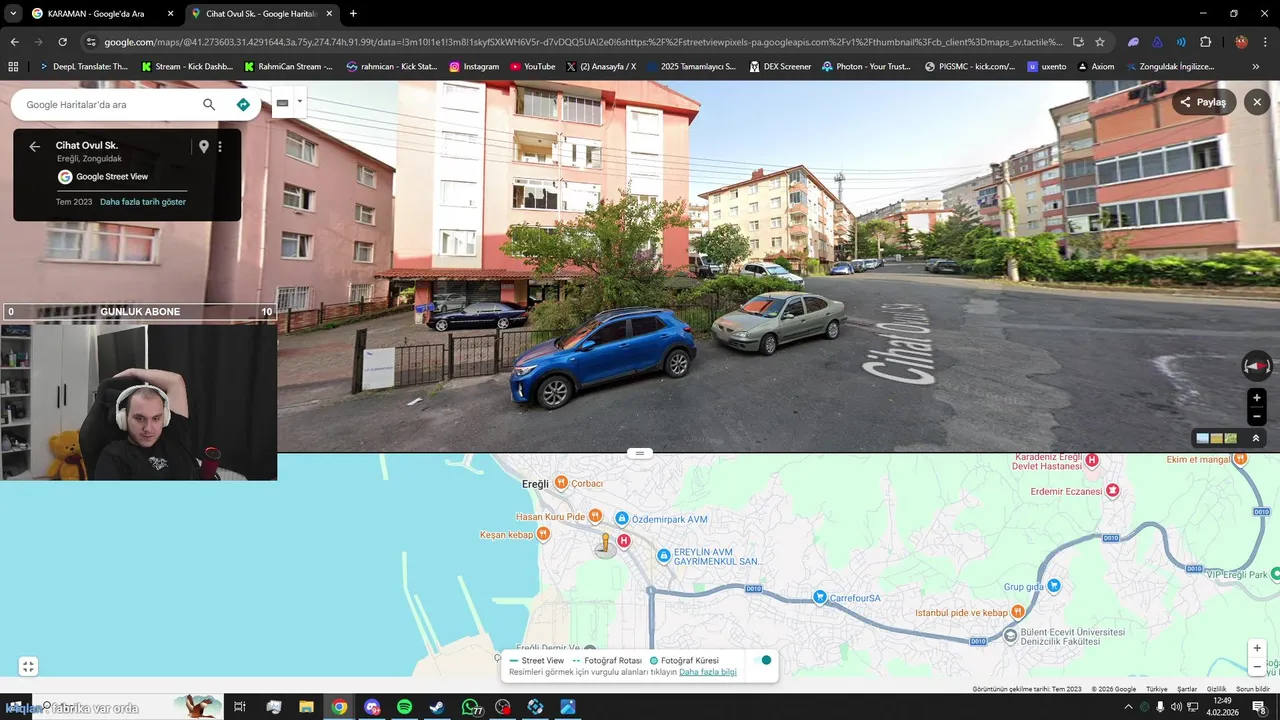
Task: Open the tab search dropdown
Action: coord(13,14)
